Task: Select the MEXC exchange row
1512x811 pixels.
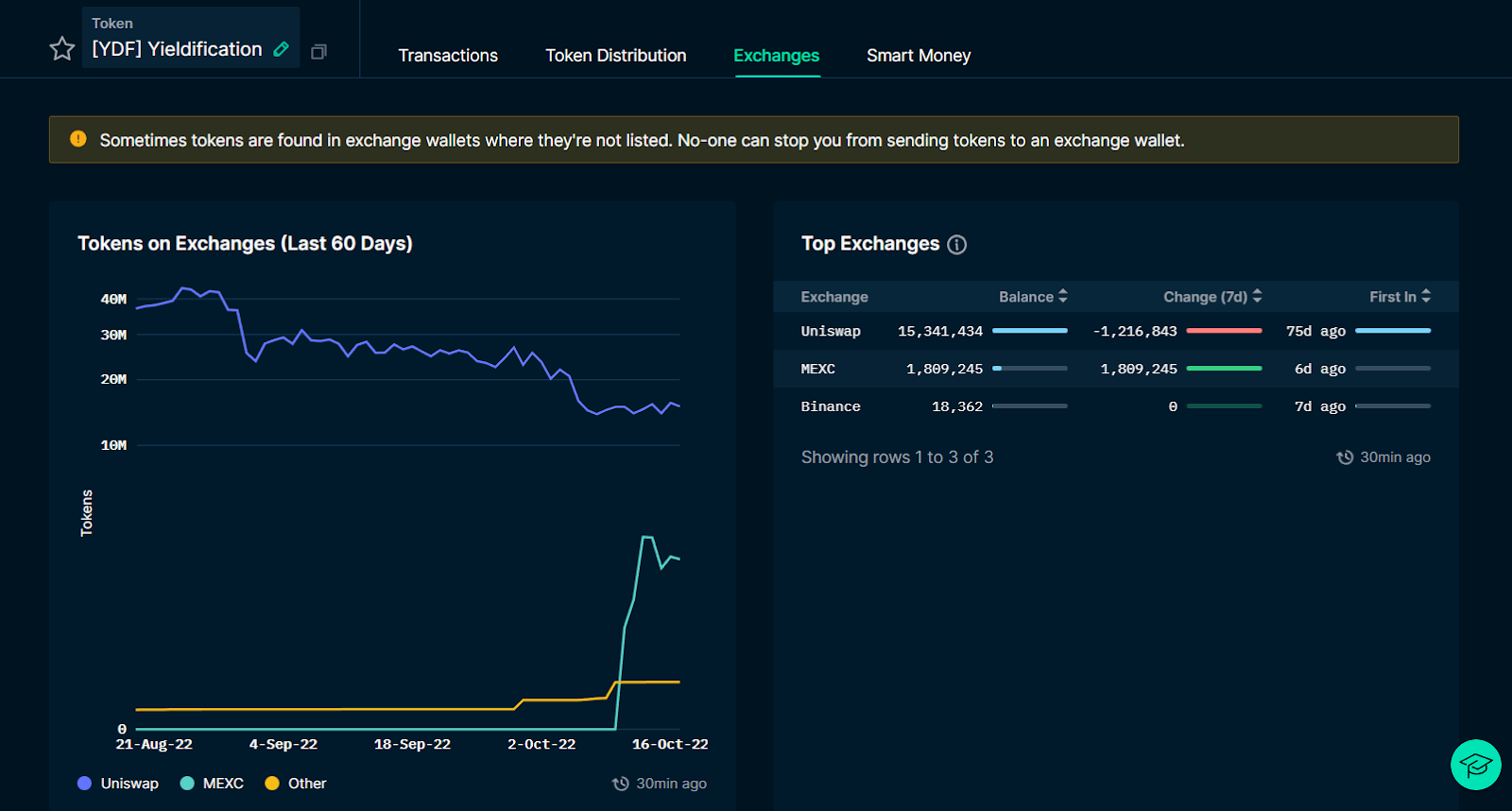Action: (x=1116, y=369)
